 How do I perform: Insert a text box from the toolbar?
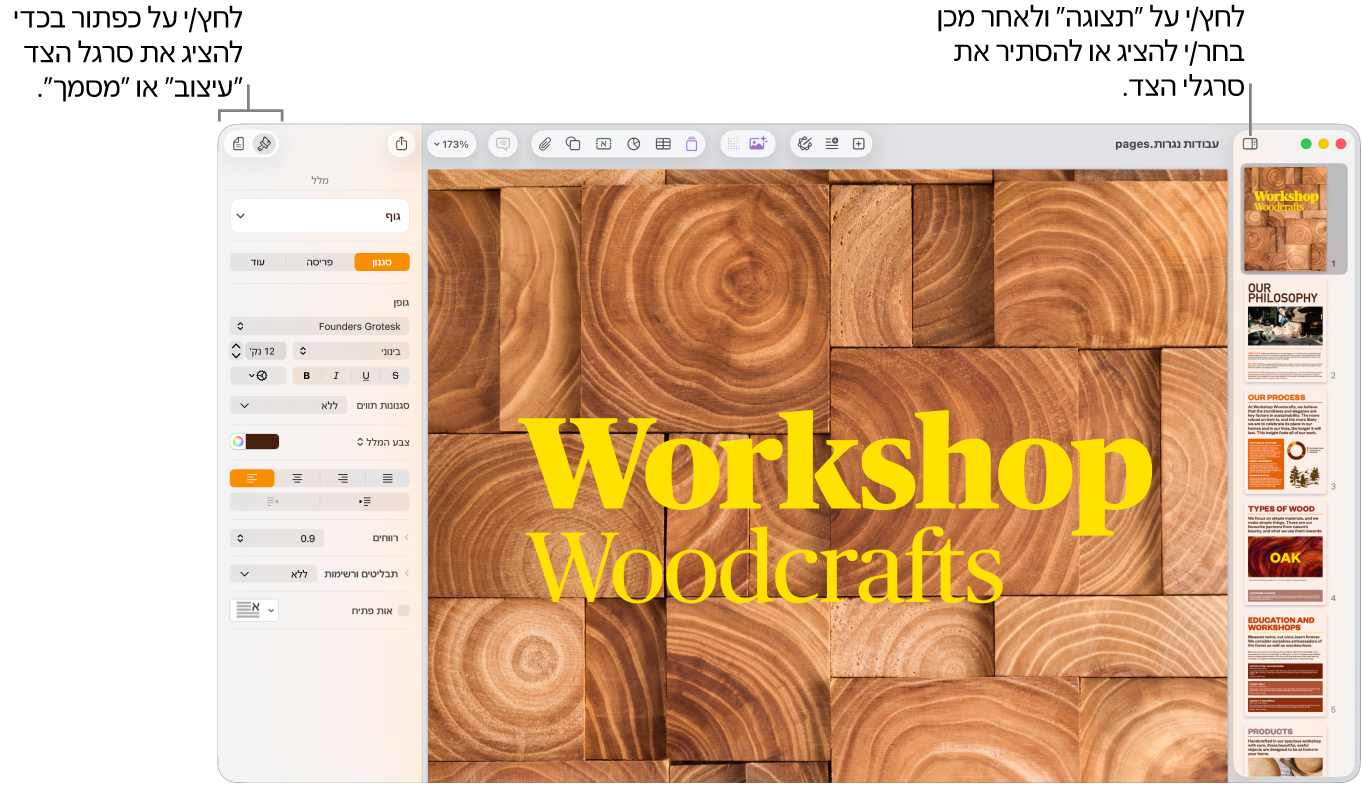pos(603,144)
